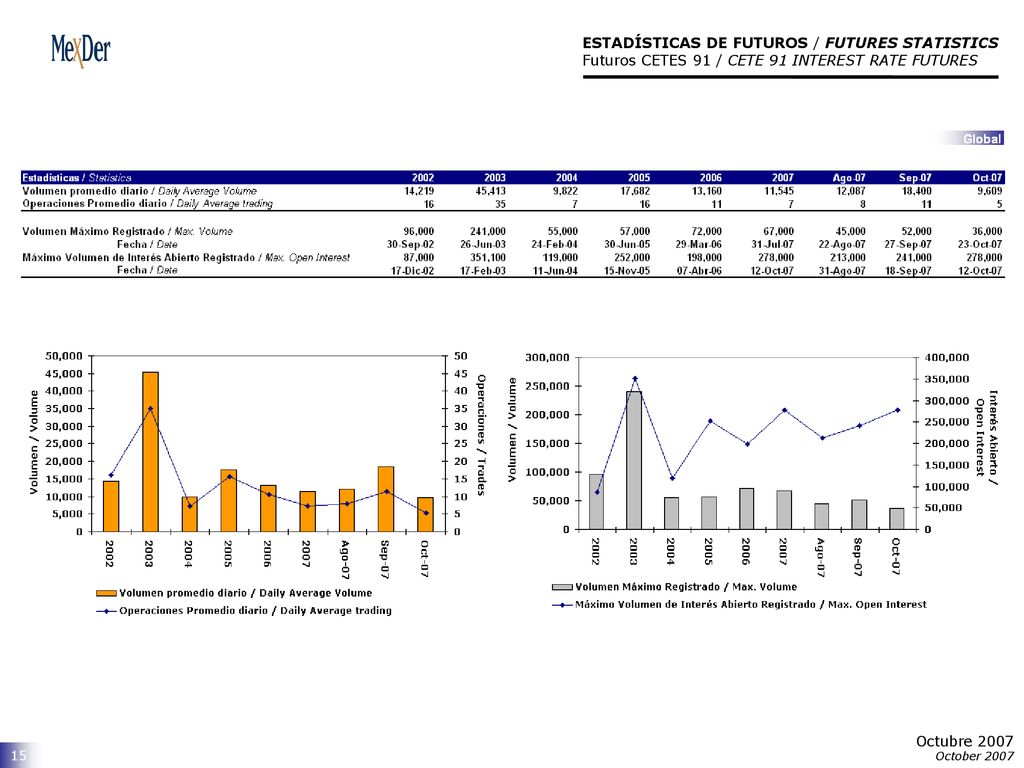Select the value 96,000 in the table
Screen dimensions: 1024x768
tap(419, 231)
